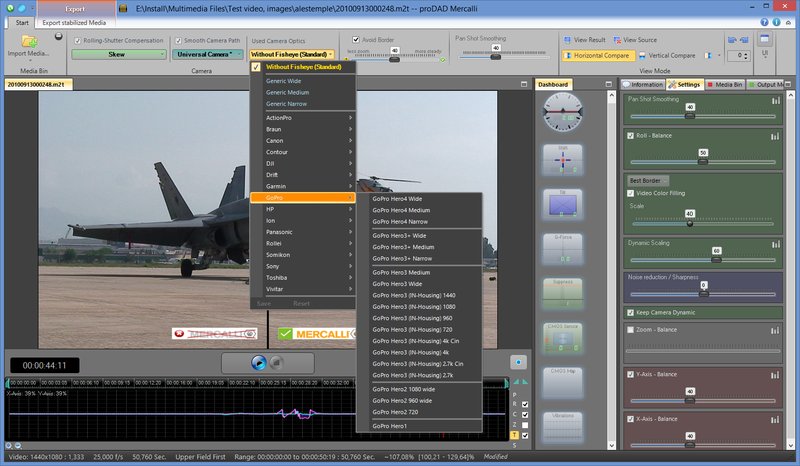Click the G-Force dashboard widget
Screen dimensions: 800x466
coord(563,249)
